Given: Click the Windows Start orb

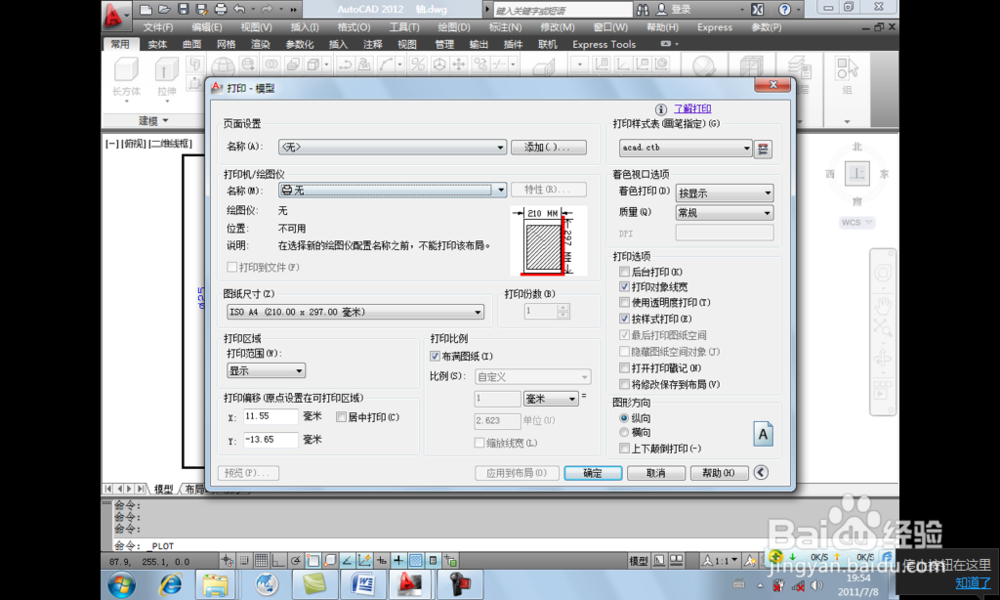Looking at the screenshot, I should [122, 584].
